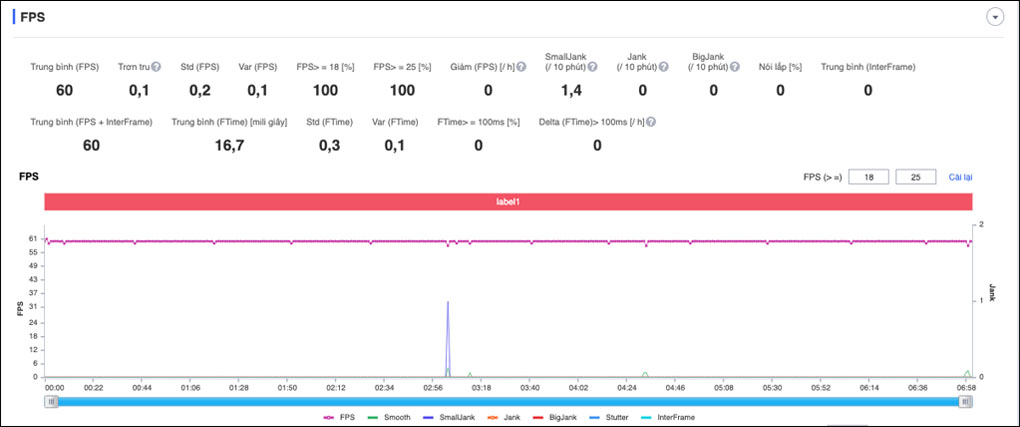Viewport: 1020px width, 427px height.
Task: Edit the FPS threshold field showing 18
Action: [x=868, y=177]
